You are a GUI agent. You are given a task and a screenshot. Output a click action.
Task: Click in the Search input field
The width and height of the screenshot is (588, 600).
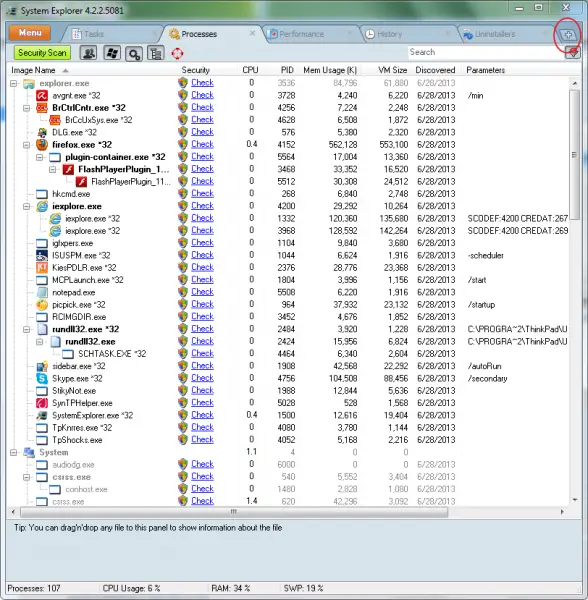[486, 52]
